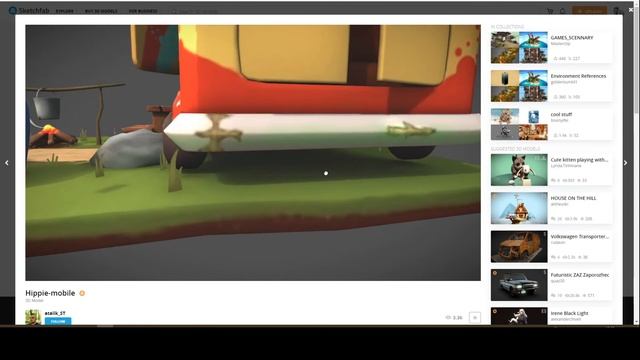This screenshot has height=360, width=640.
Task: Open the Environment References collection thumbnail
Action: 519,86
